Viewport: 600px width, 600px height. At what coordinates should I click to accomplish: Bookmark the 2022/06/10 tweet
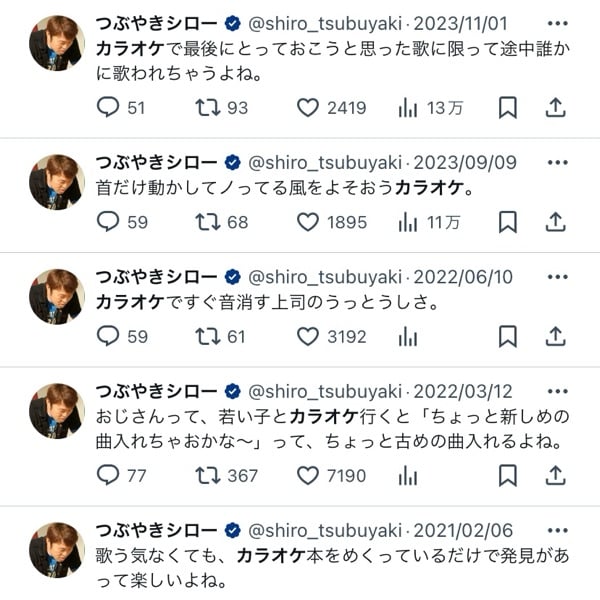508,337
